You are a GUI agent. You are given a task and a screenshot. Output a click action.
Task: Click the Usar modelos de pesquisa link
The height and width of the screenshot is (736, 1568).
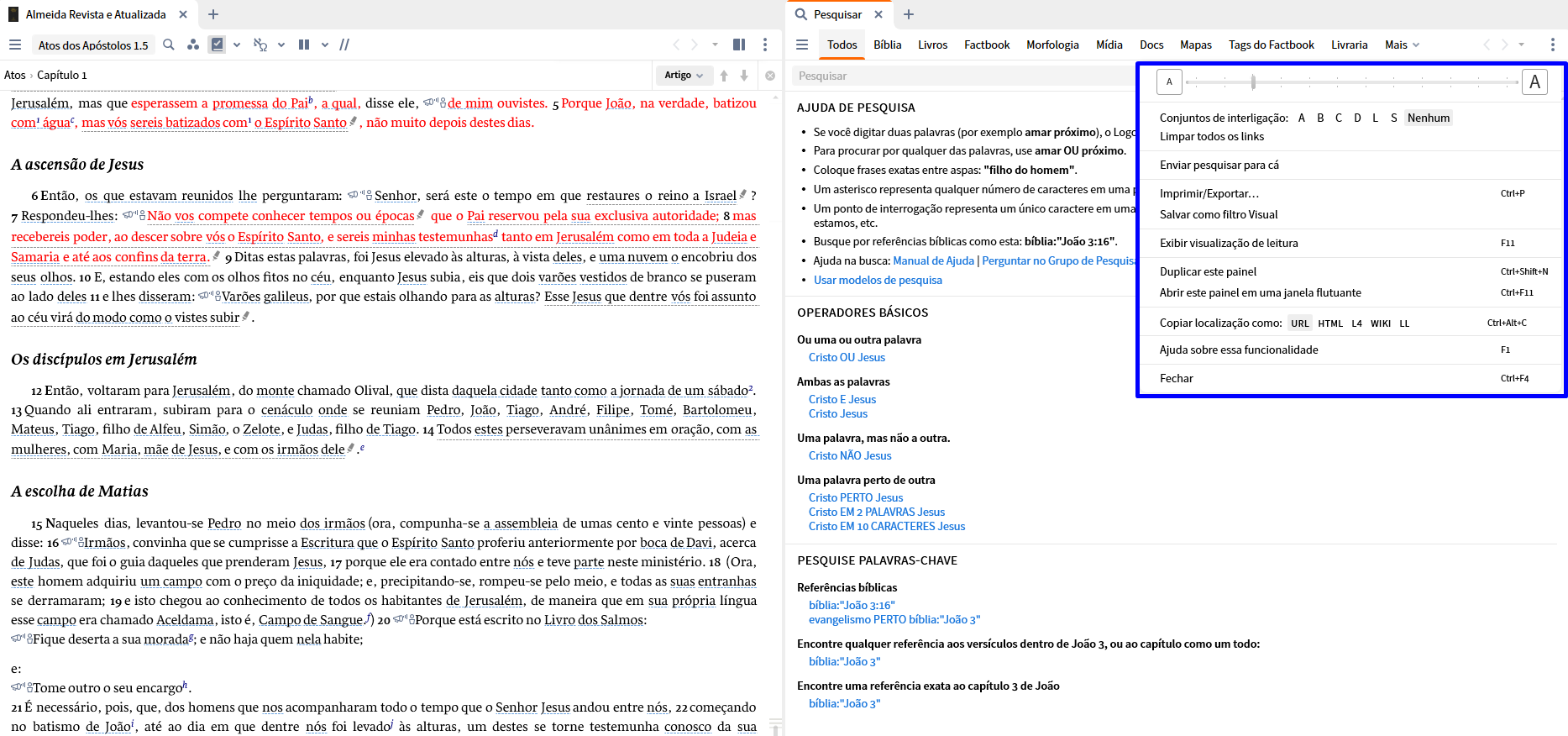point(878,280)
